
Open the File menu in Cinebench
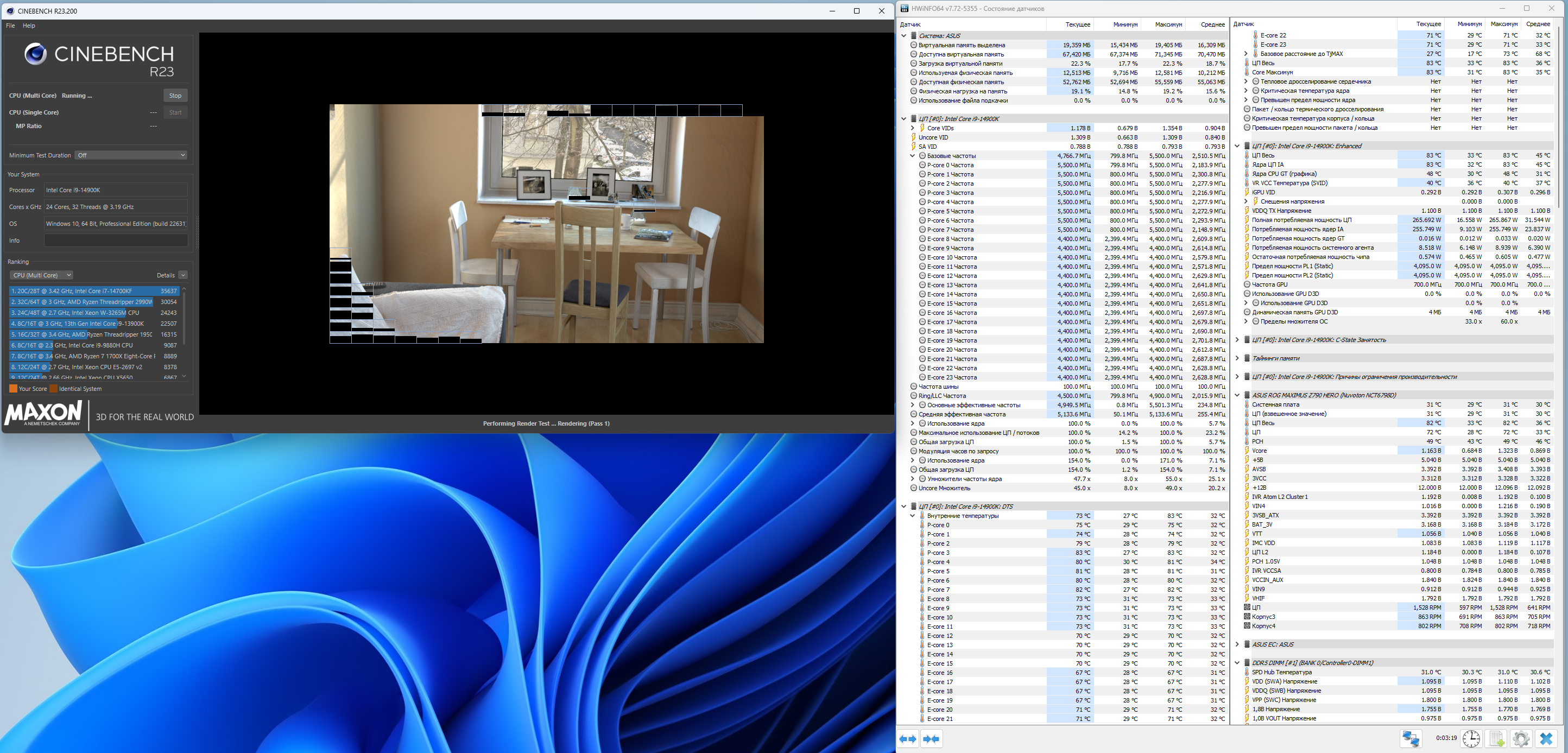[x=10, y=26]
